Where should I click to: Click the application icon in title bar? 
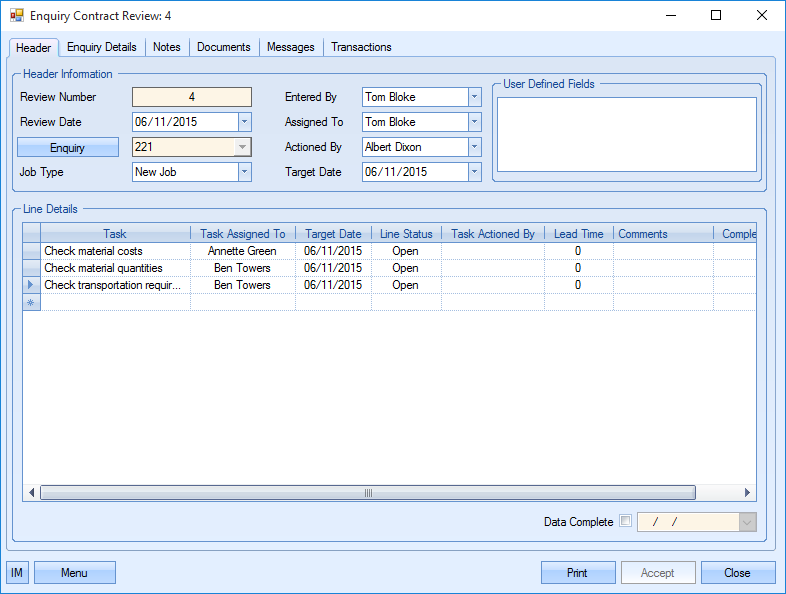point(16,16)
